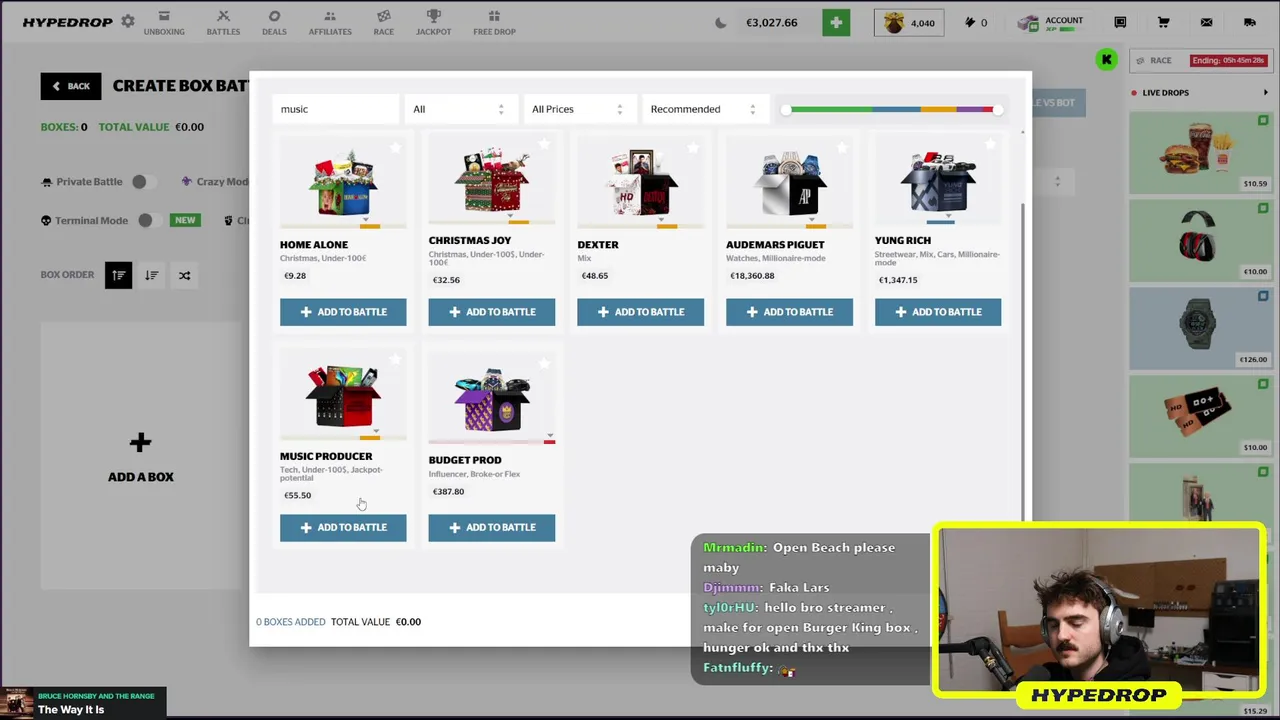
Task: Click 'The Way It Is' now-playing track
Action: 71,710
